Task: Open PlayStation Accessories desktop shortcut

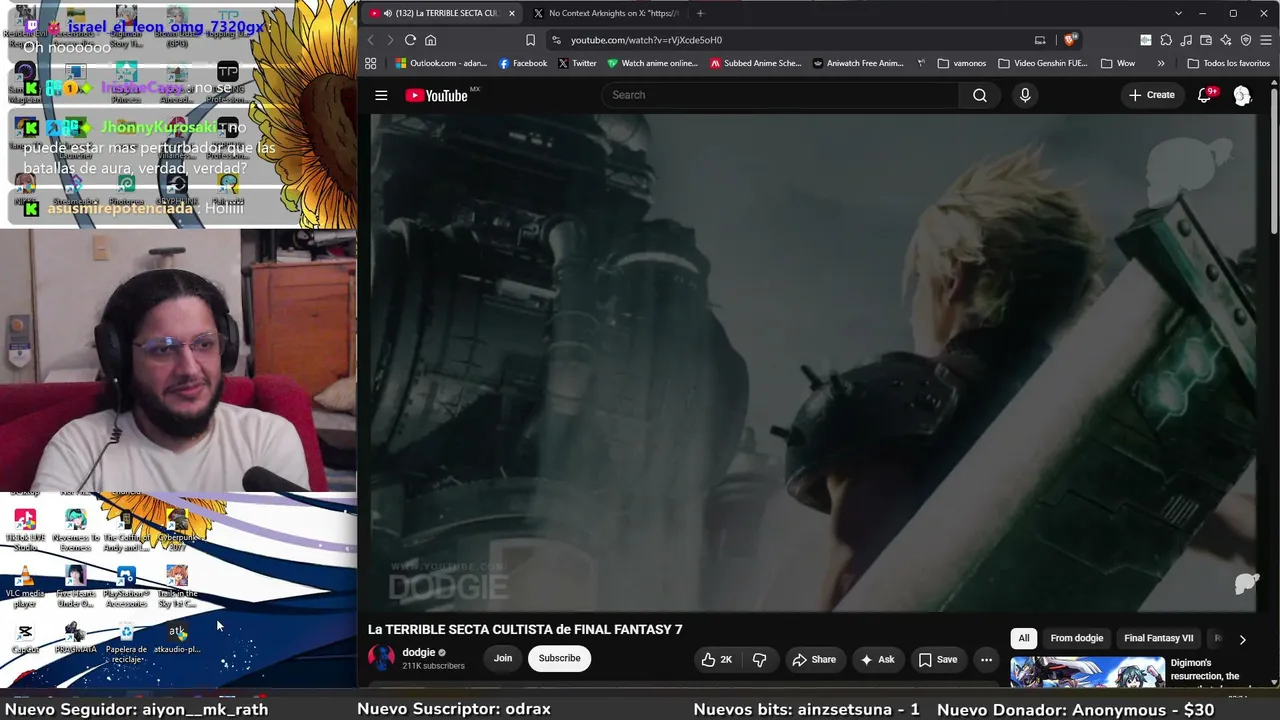Action: coord(126,587)
